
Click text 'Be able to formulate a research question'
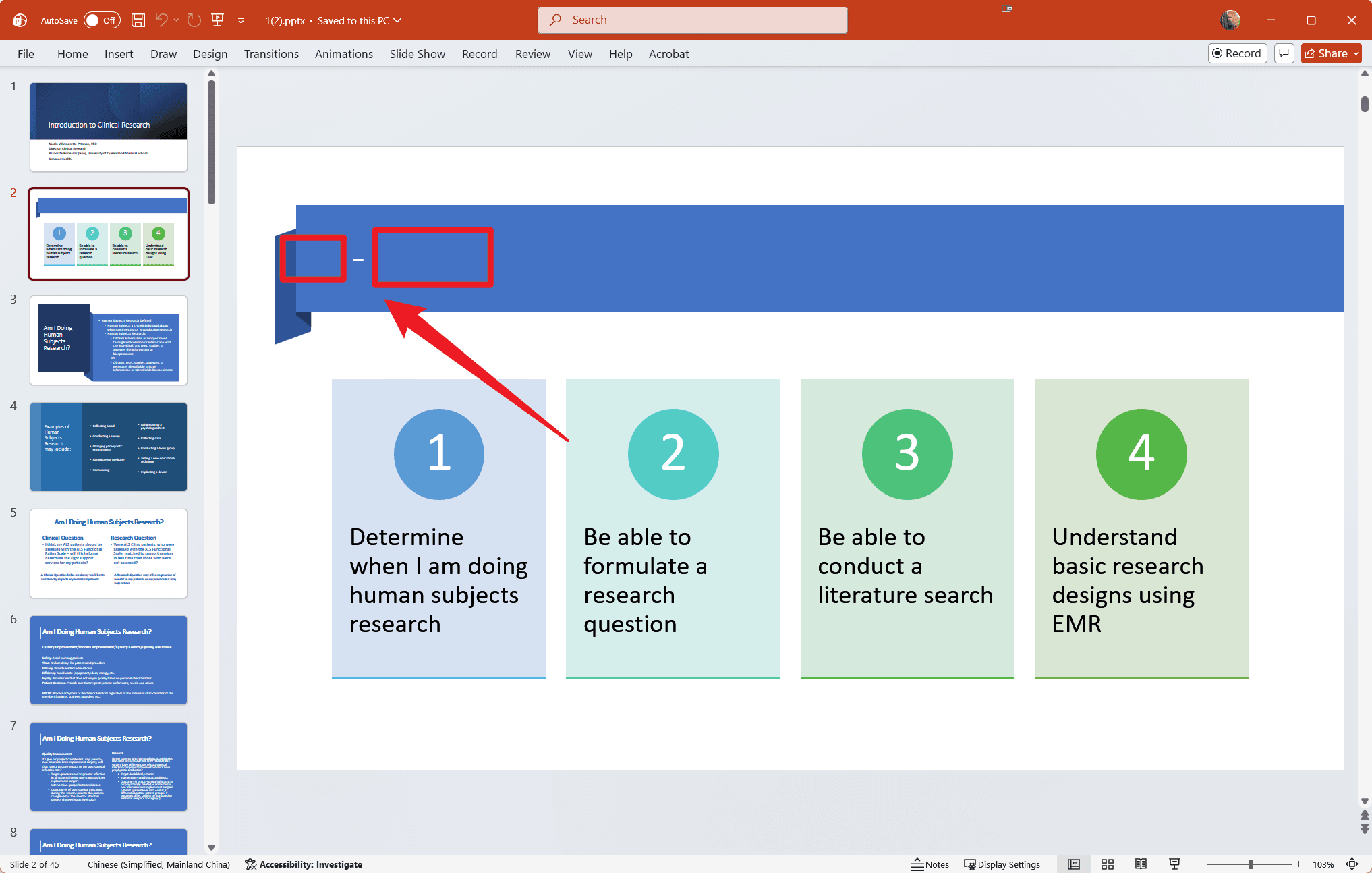[646, 580]
